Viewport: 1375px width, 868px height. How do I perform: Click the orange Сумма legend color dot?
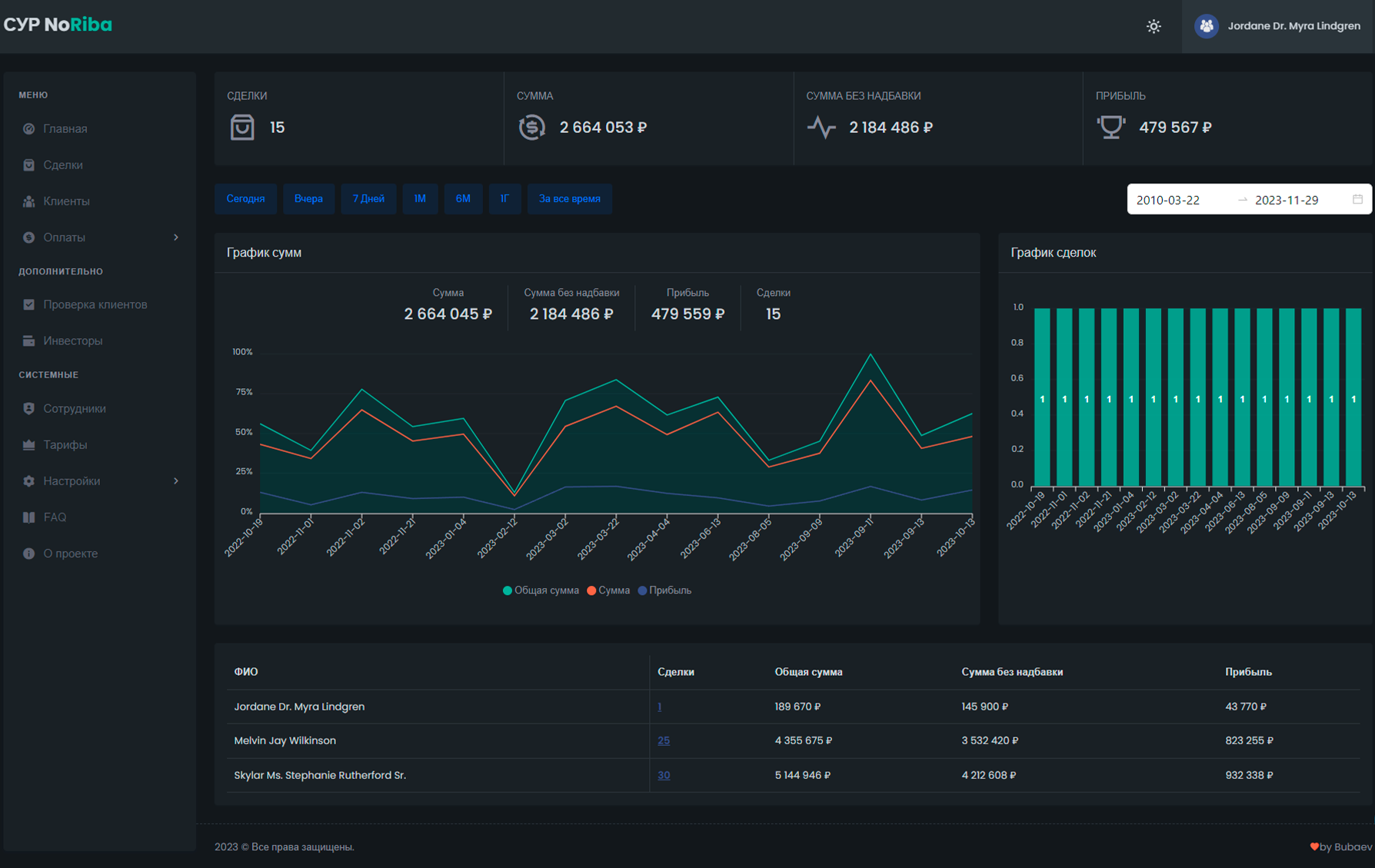click(591, 590)
